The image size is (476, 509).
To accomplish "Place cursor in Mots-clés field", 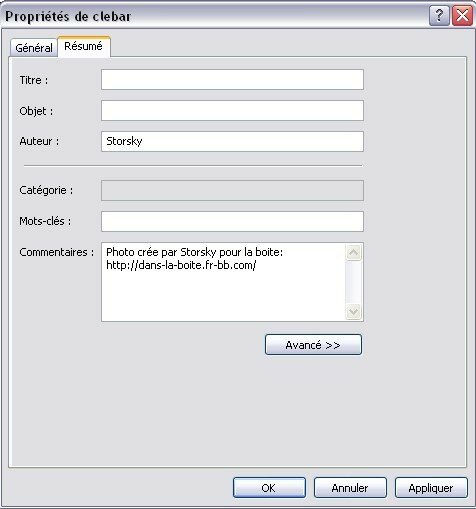I will point(232,221).
